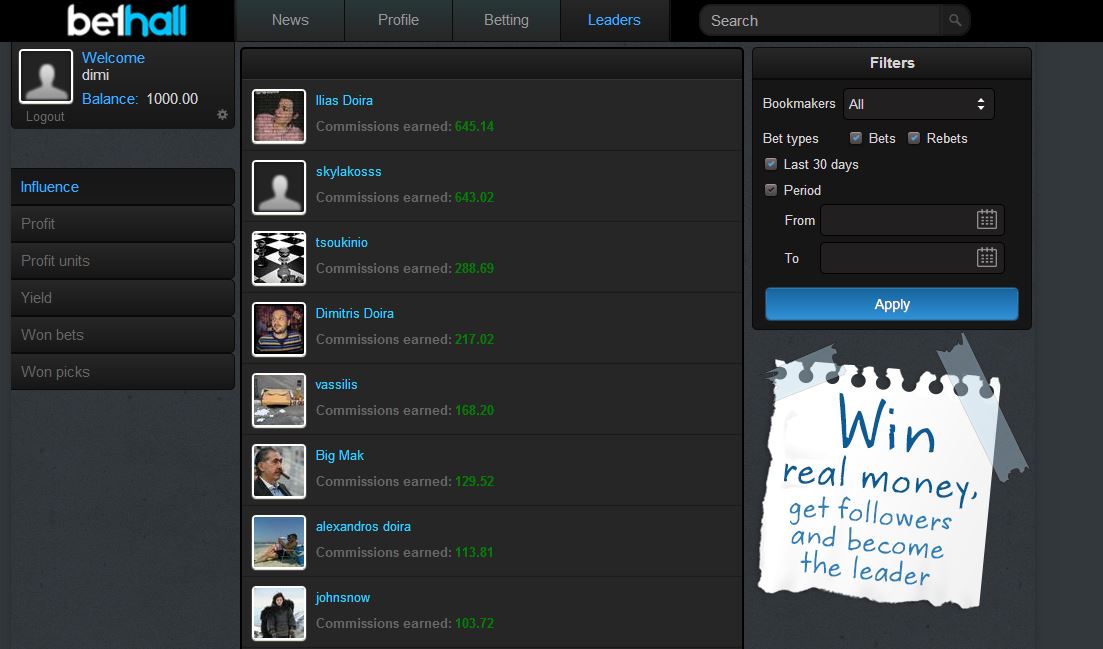Select Profit units in the sidebar
Image resolution: width=1103 pixels, height=649 pixels.
click(56, 261)
